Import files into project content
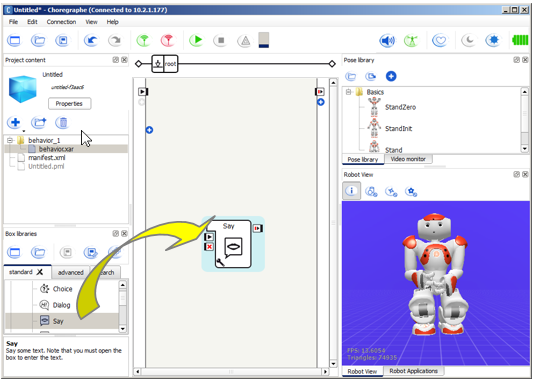Screen dimensions: 533x387 click(39, 122)
